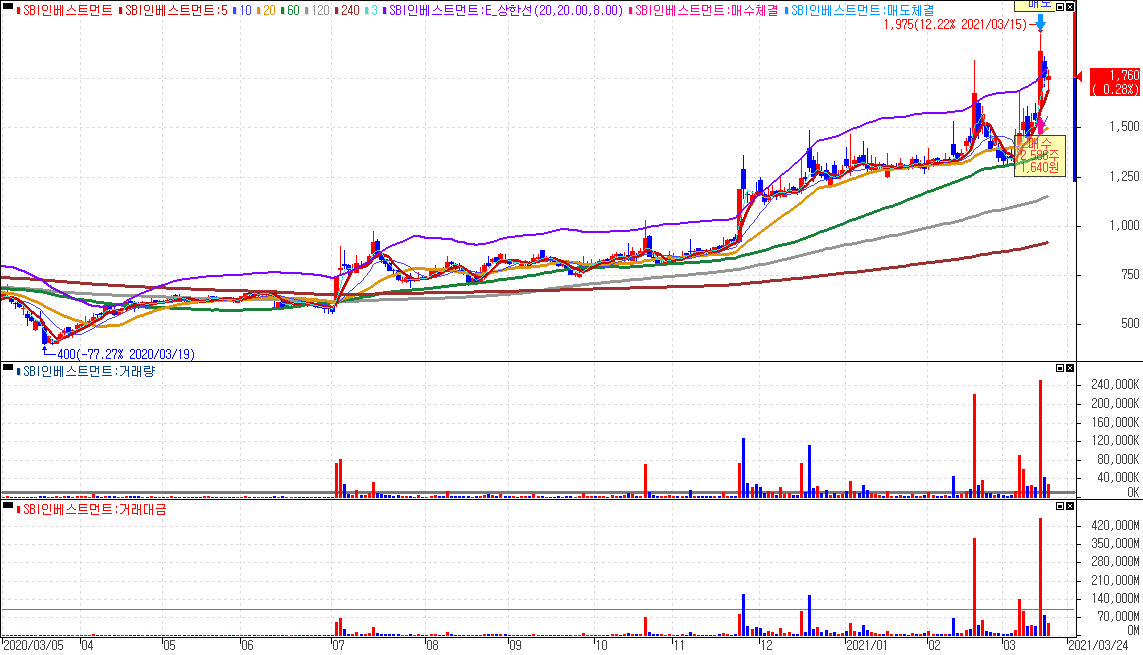Click the 120,000K volume axis label

(x=1115, y=440)
